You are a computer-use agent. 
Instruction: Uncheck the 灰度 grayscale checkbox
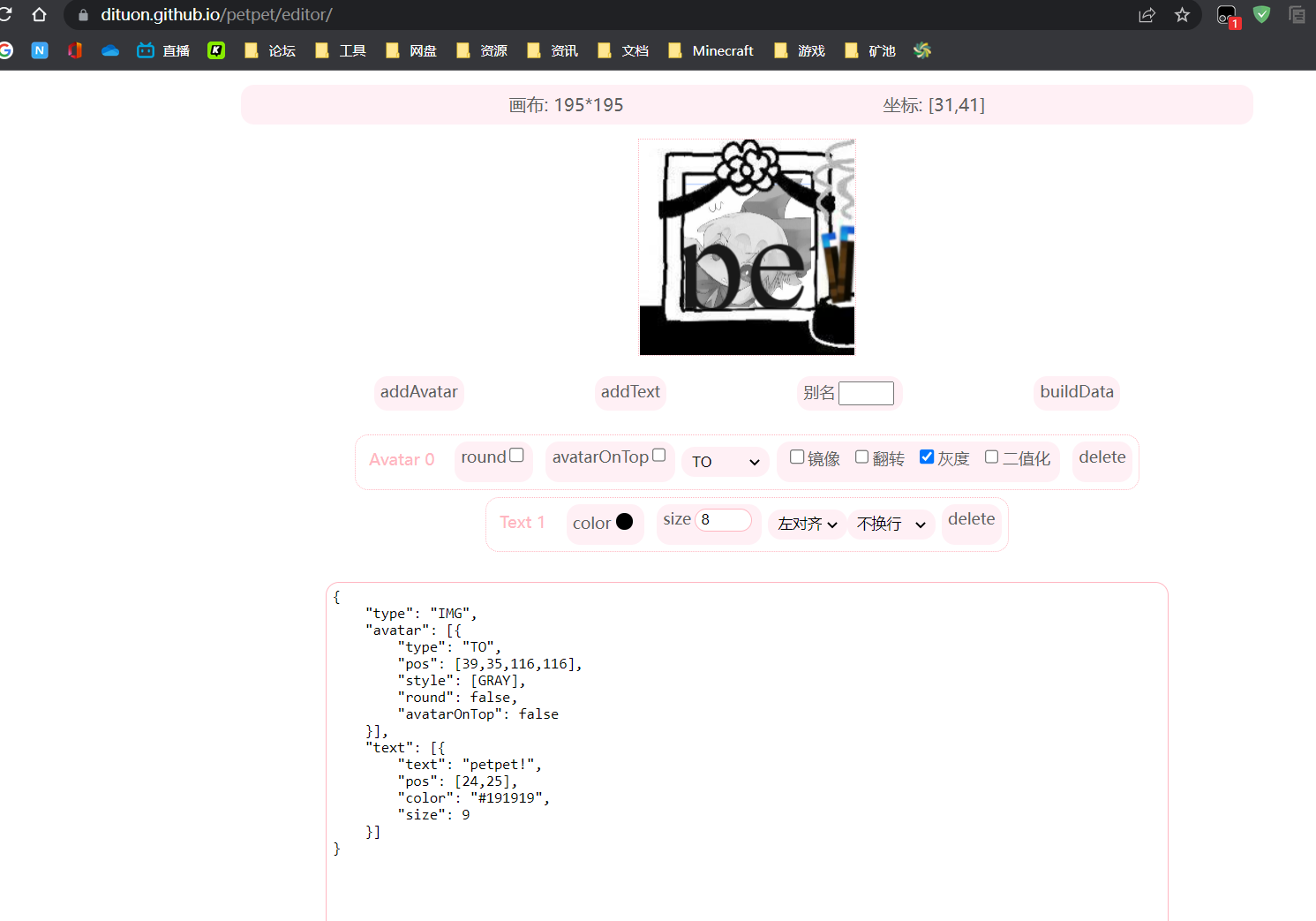[x=927, y=457]
